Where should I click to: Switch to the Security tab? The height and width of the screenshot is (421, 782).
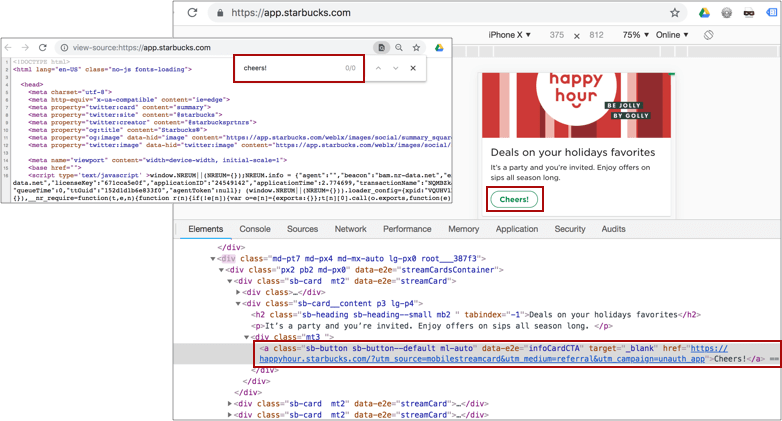point(570,229)
